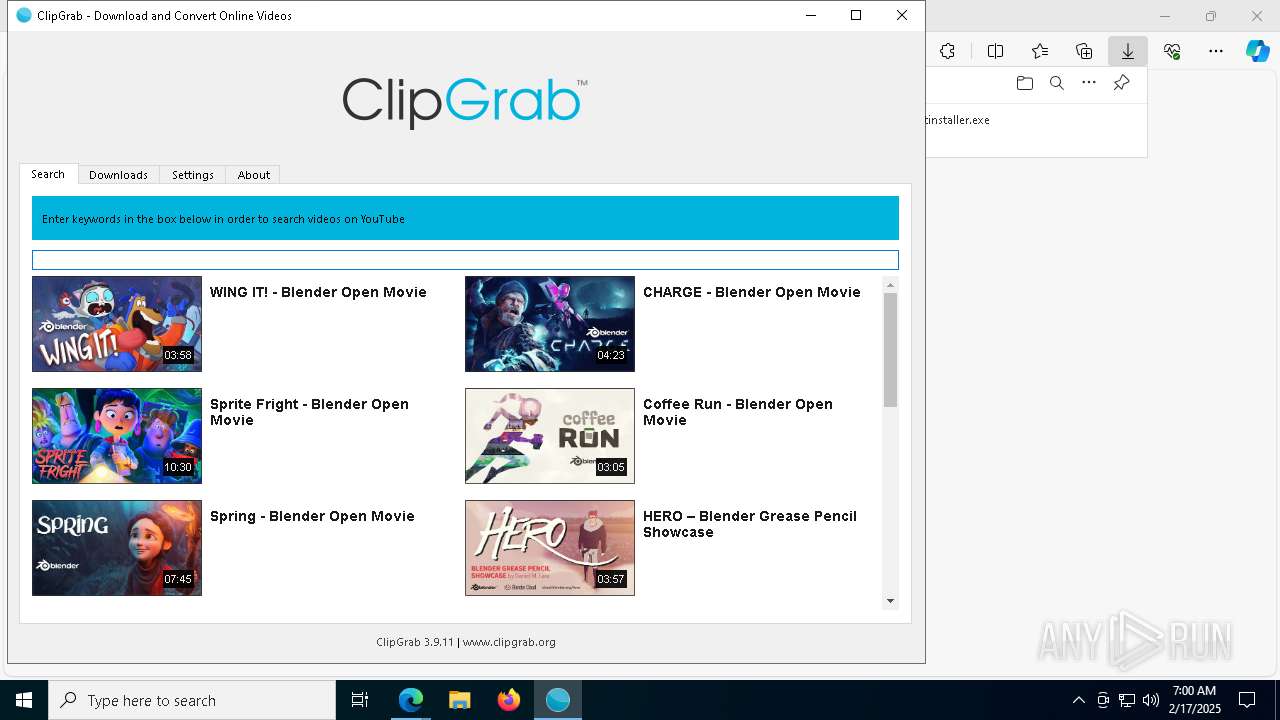Open Sprite Fright - Blender Open Movie title

pyautogui.click(x=309, y=412)
